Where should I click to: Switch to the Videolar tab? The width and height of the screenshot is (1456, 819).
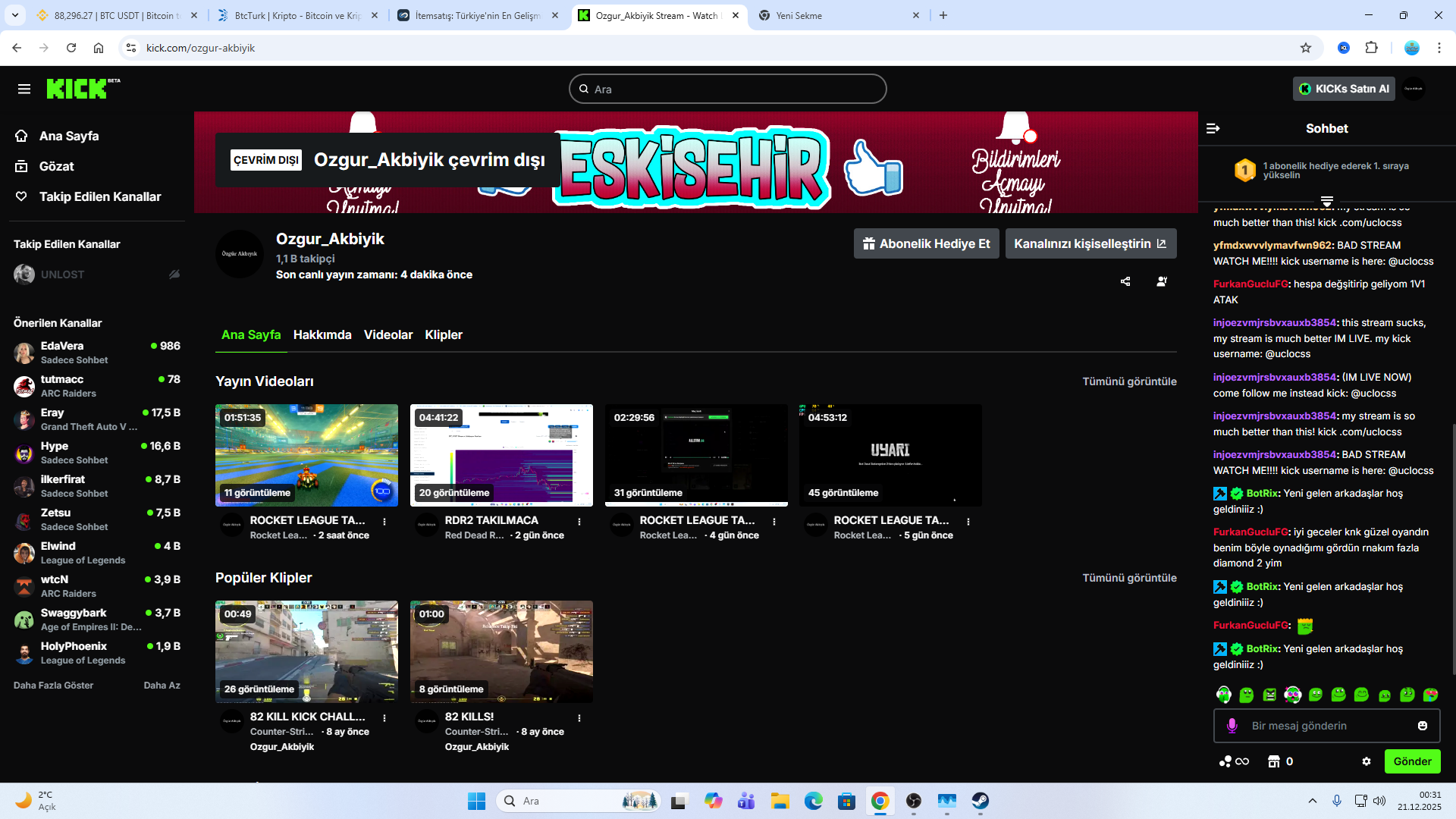(388, 335)
